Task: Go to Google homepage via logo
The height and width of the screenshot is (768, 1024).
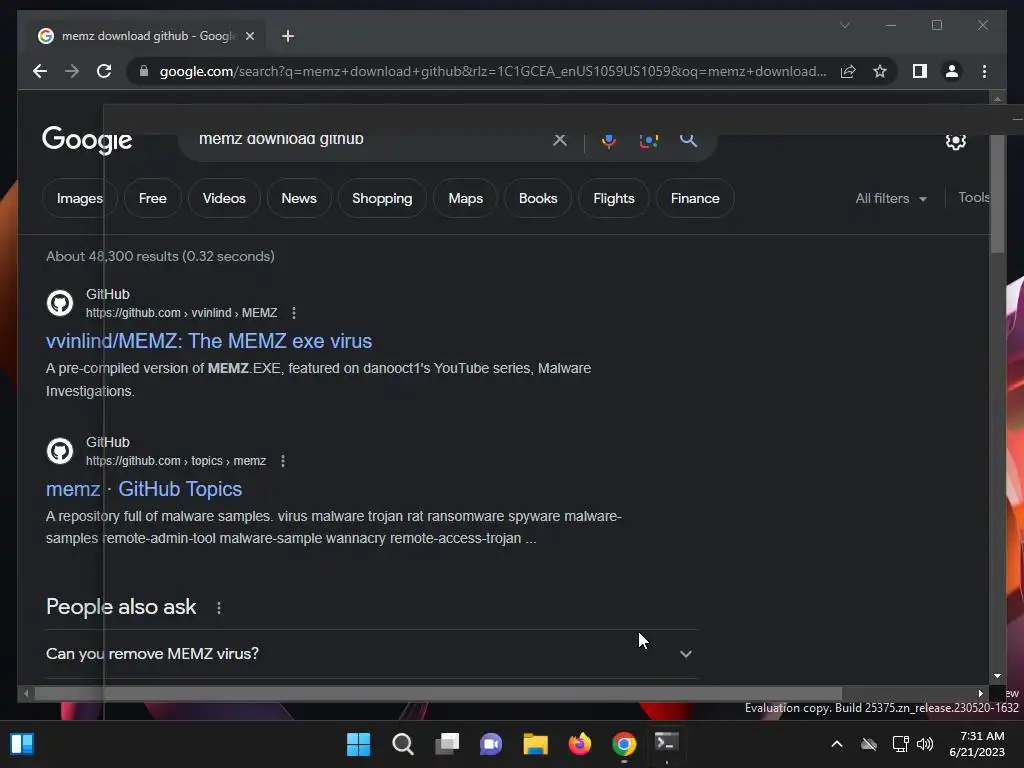Action: coord(87,140)
